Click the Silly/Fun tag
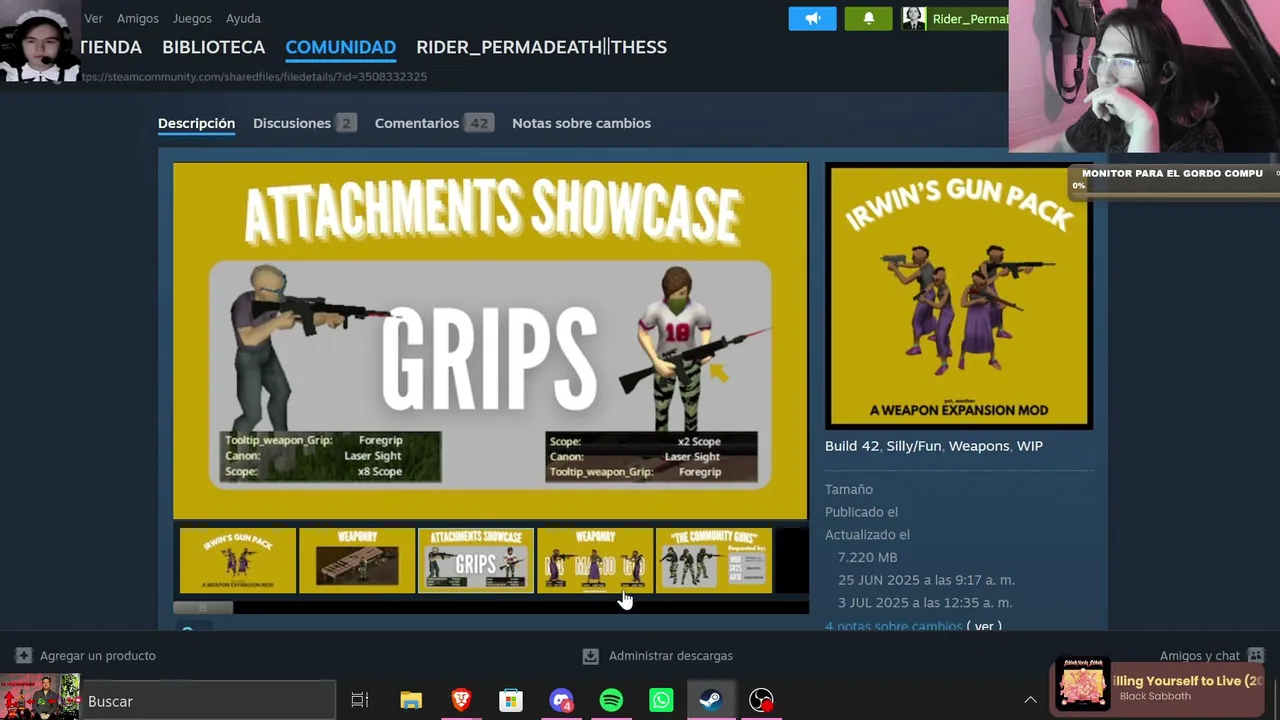 pyautogui.click(x=914, y=446)
